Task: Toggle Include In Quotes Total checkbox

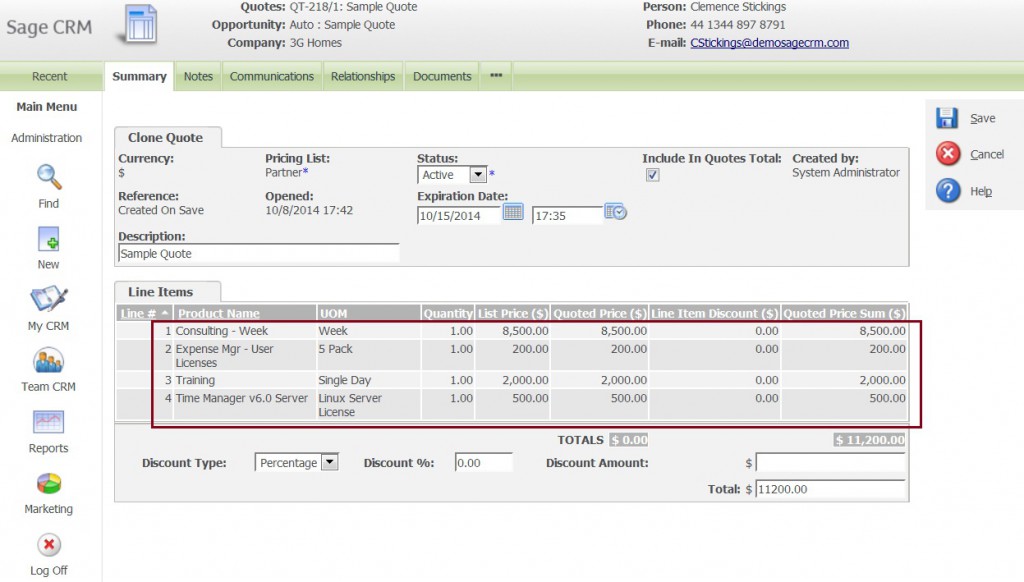Action: 652,174
